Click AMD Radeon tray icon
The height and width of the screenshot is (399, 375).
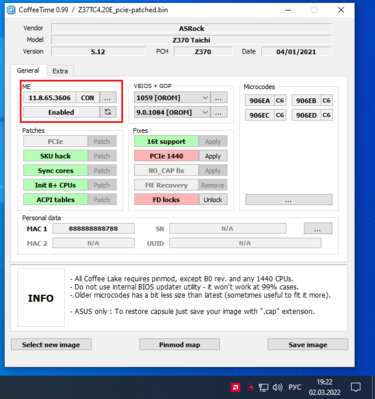coord(236,387)
